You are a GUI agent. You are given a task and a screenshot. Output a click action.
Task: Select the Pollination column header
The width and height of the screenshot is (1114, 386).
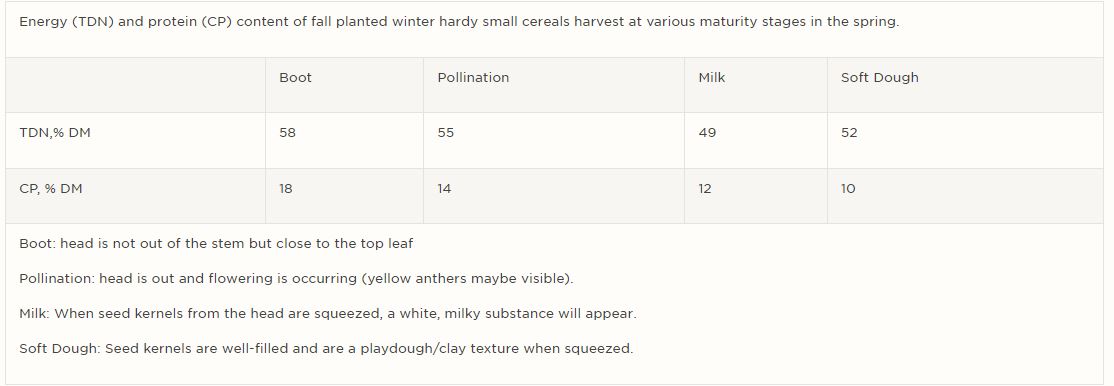473,78
